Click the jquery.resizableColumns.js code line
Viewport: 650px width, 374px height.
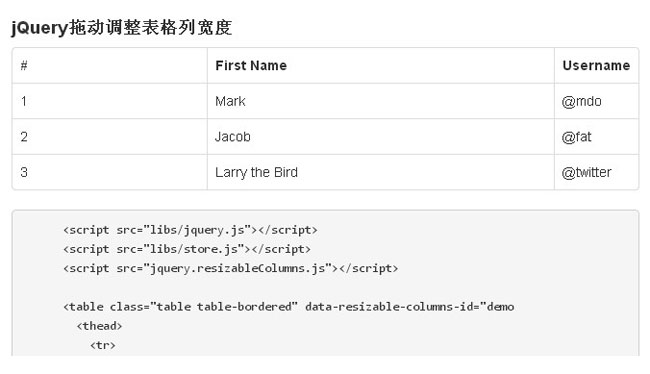(230, 268)
